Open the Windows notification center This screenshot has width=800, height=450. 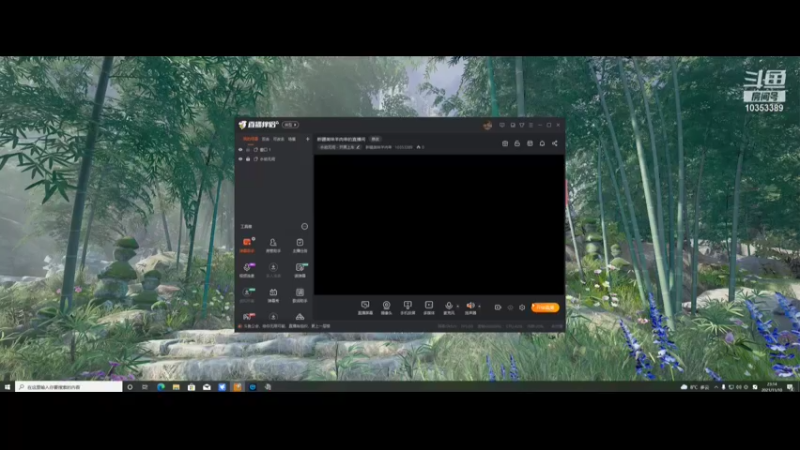point(790,387)
